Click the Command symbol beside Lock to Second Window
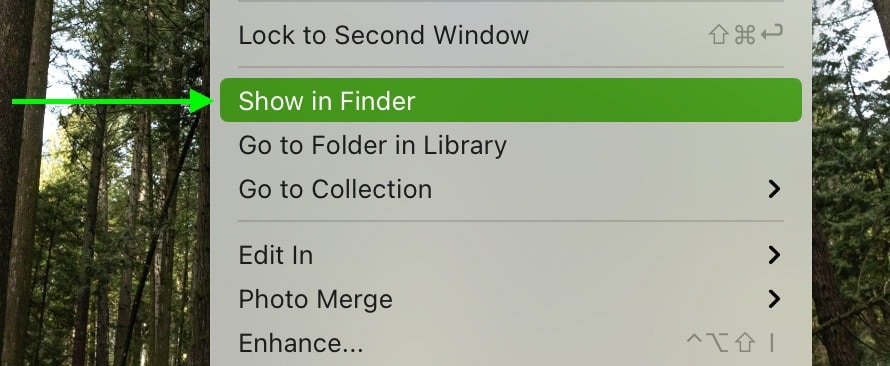This screenshot has height=366, width=890. coord(745,35)
